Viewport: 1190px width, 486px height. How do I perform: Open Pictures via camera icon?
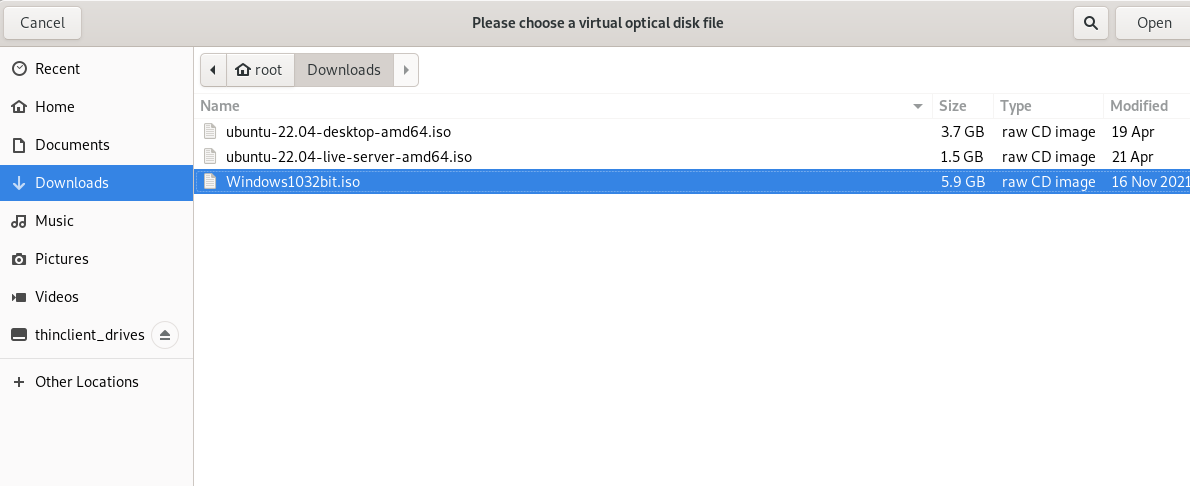(x=20, y=259)
